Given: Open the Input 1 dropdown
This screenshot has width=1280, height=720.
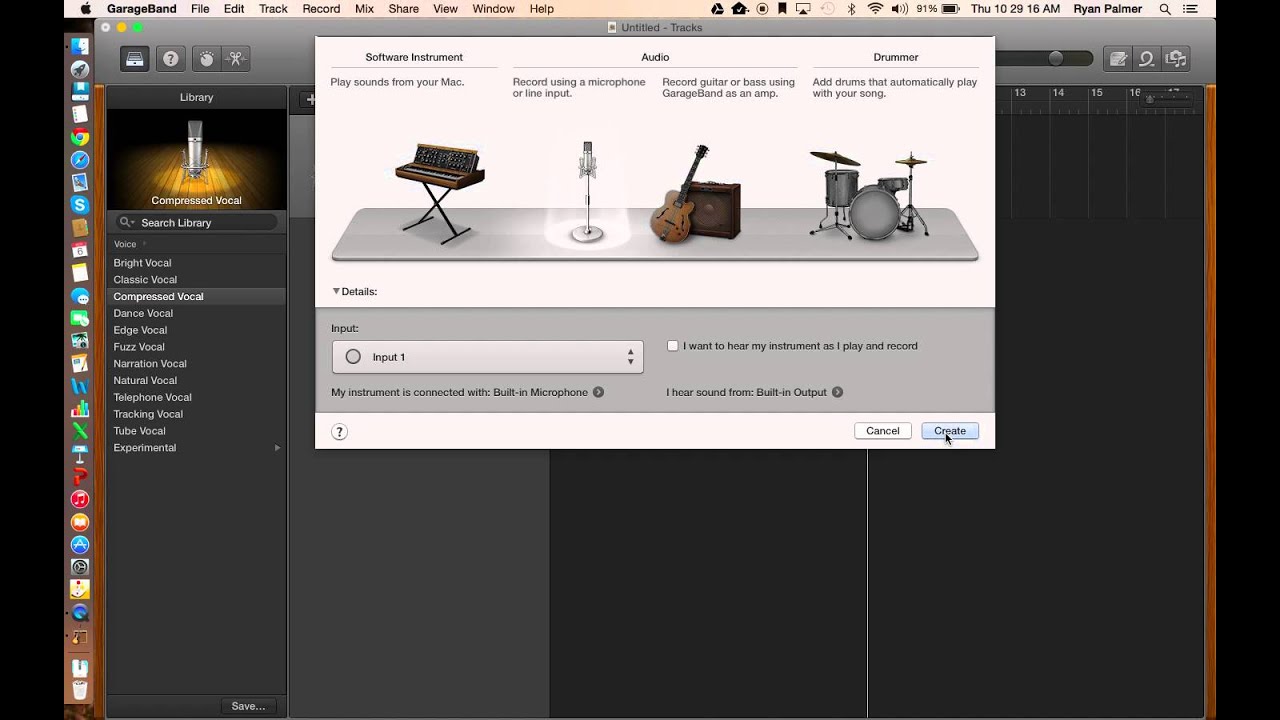Looking at the screenshot, I should [x=487, y=357].
